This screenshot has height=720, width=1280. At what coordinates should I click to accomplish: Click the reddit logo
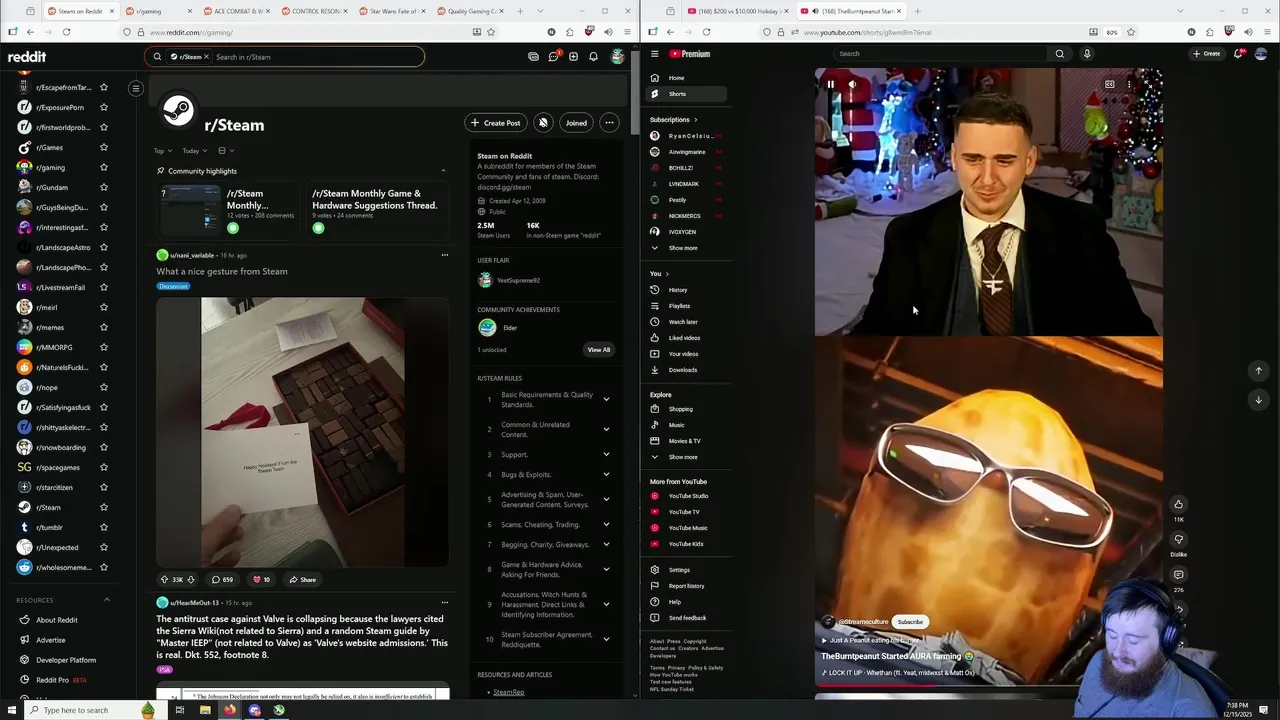[x=27, y=57]
